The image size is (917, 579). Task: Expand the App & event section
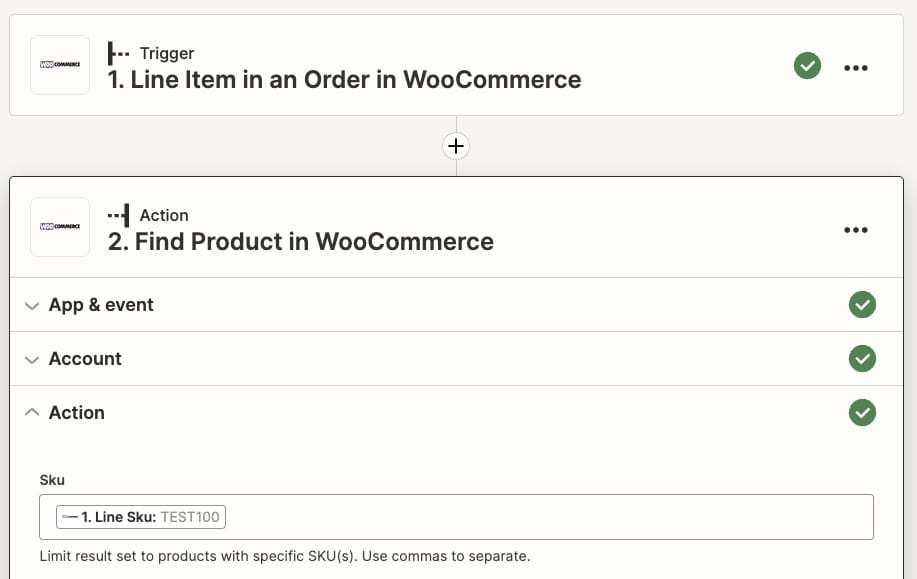pyautogui.click(x=32, y=305)
